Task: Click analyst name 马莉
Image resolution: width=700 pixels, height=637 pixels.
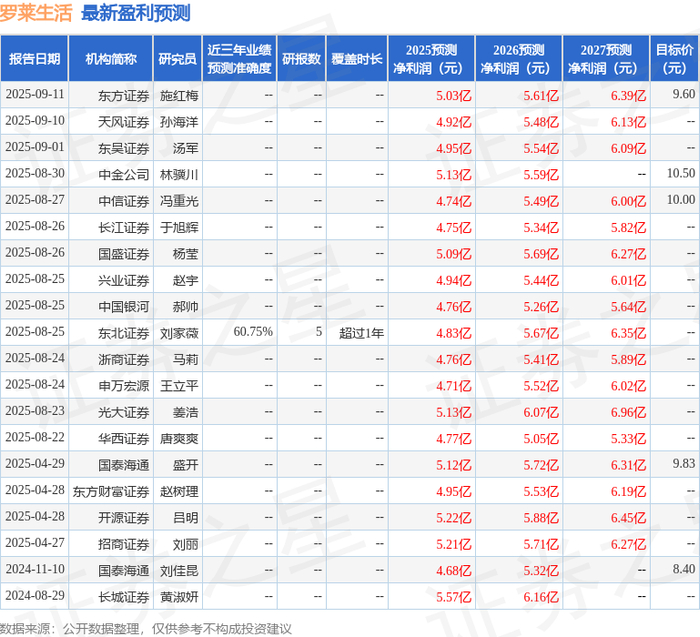Action: 185,359
